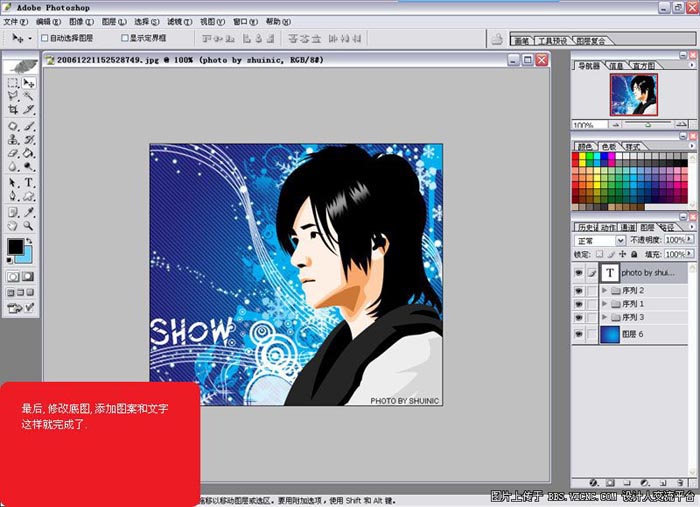Select the Eraser tool
This screenshot has width=700, height=507.
(13, 153)
